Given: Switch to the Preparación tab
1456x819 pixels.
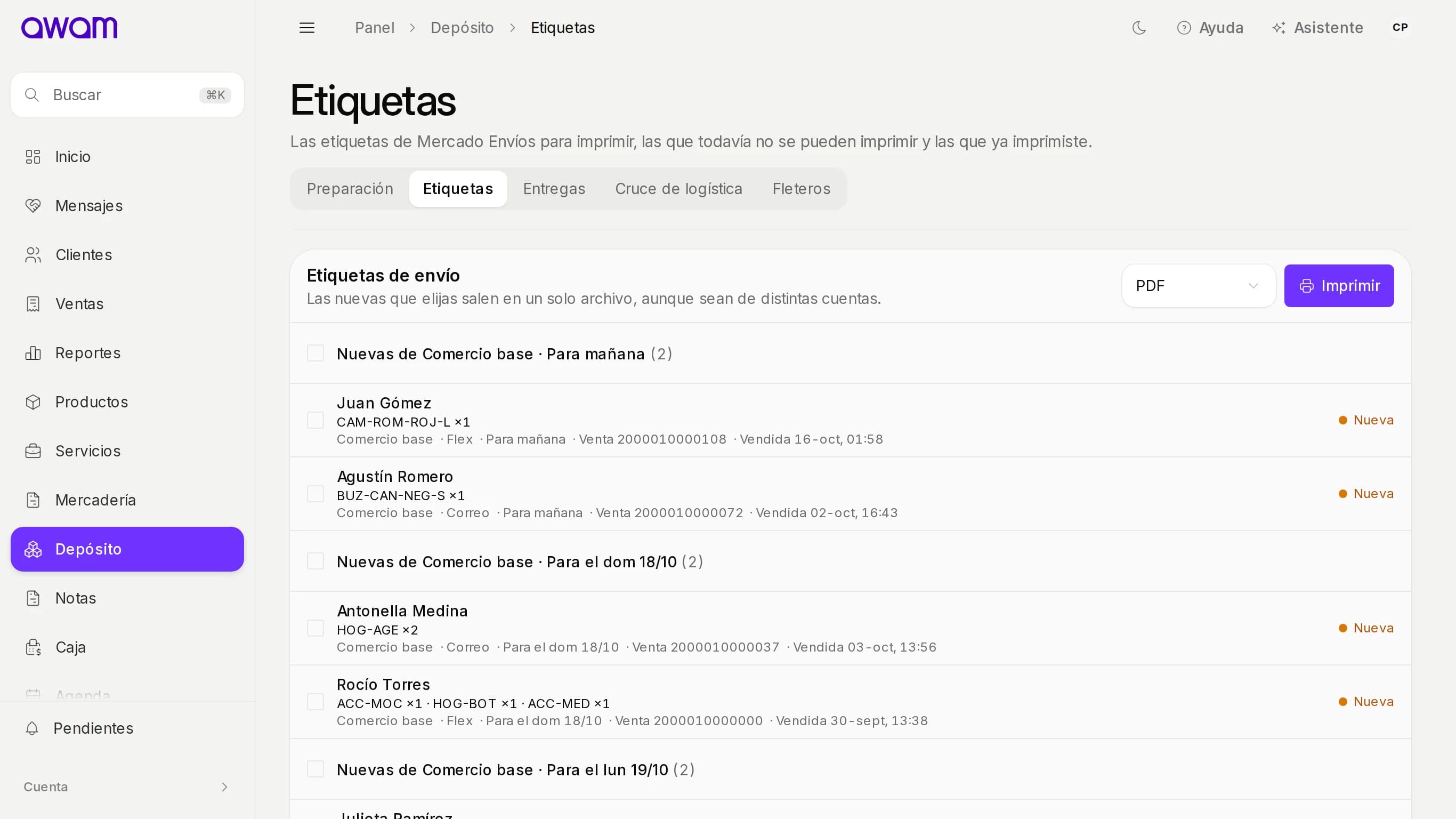Looking at the screenshot, I should [x=350, y=189].
